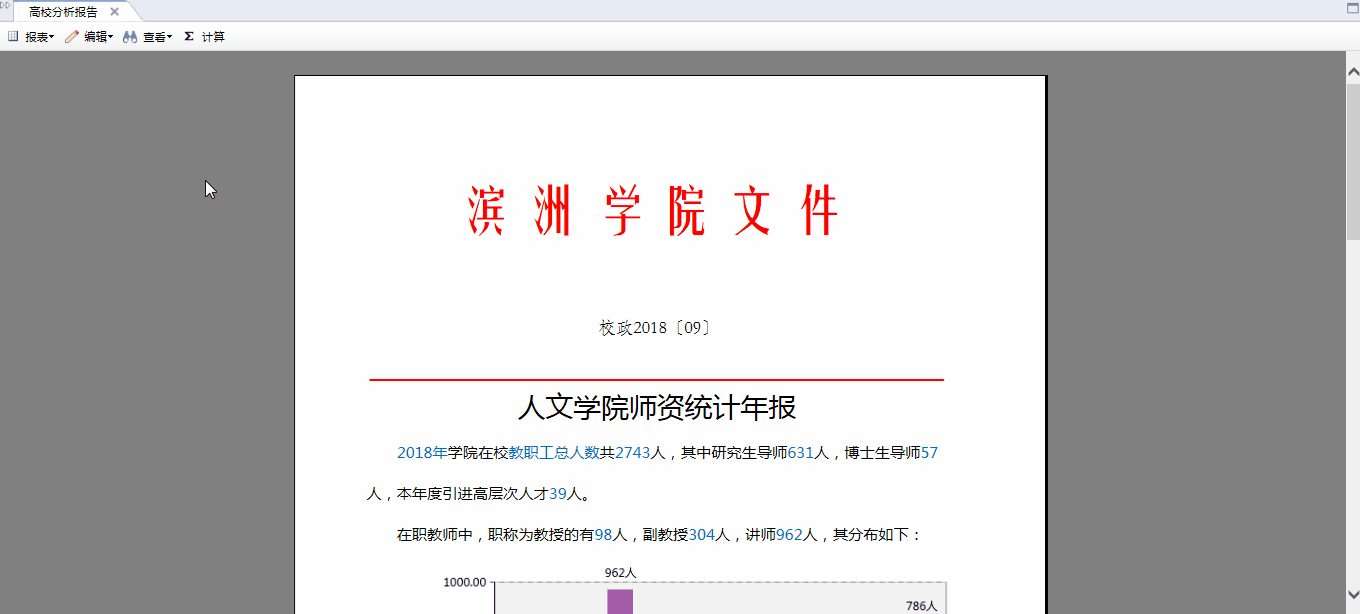
Task: Open the 计算 toolbar function
Action: [x=212, y=36]
